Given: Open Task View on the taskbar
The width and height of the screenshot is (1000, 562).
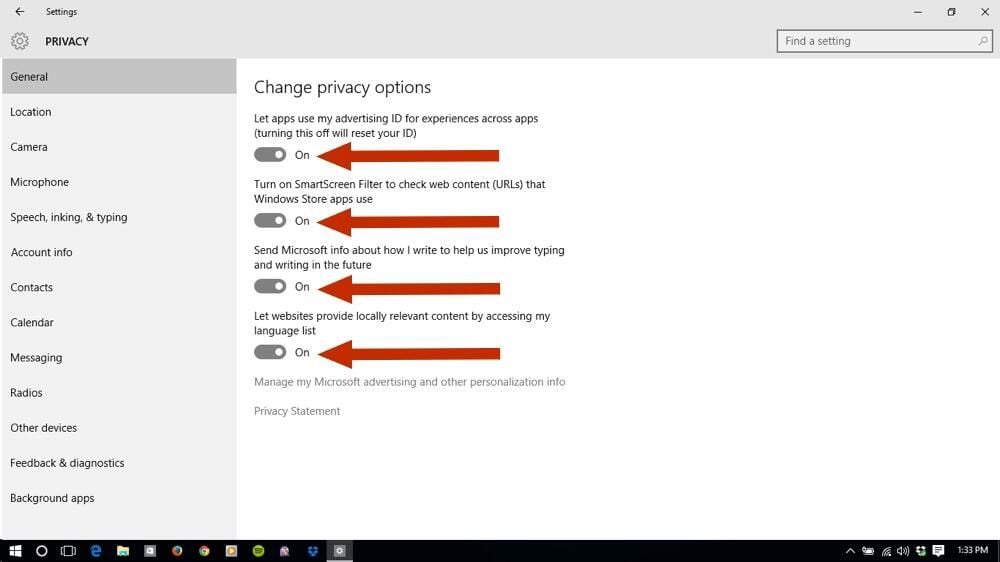Looking at the screenshot, I should [x=68, y=551].
